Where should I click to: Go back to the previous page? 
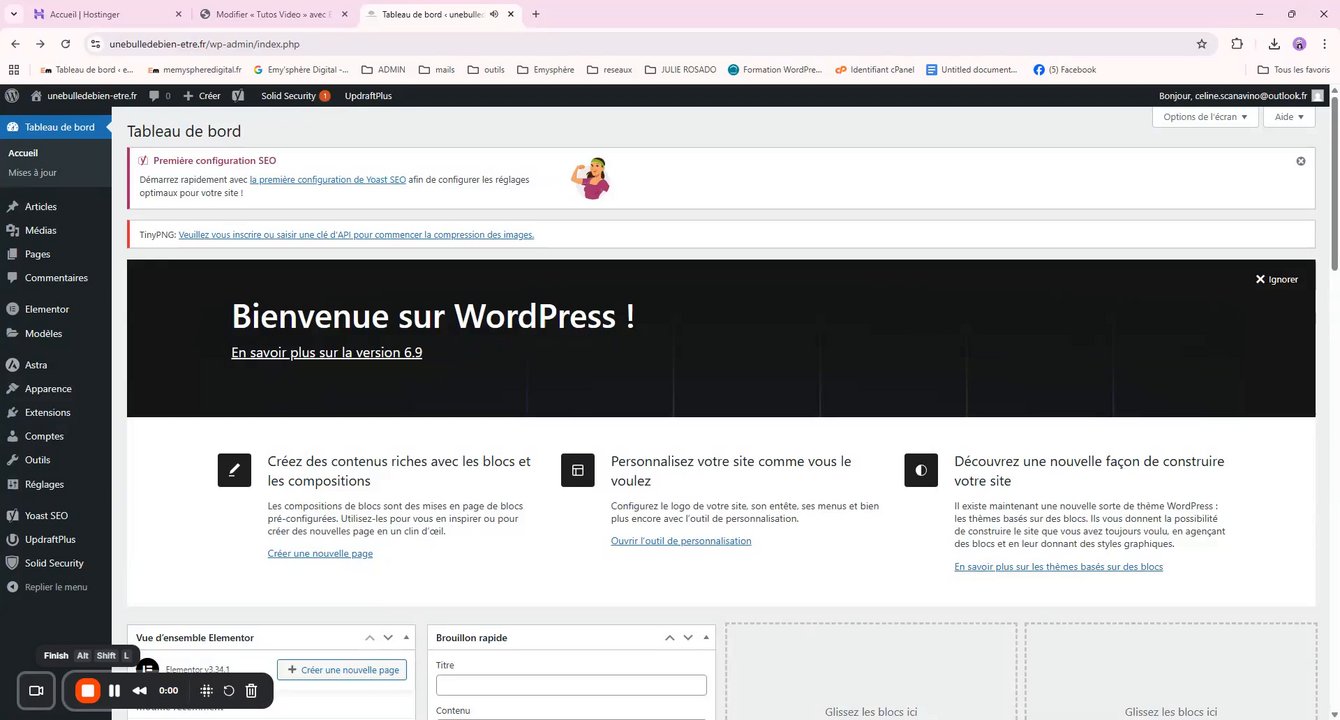[x=15, y=44]
